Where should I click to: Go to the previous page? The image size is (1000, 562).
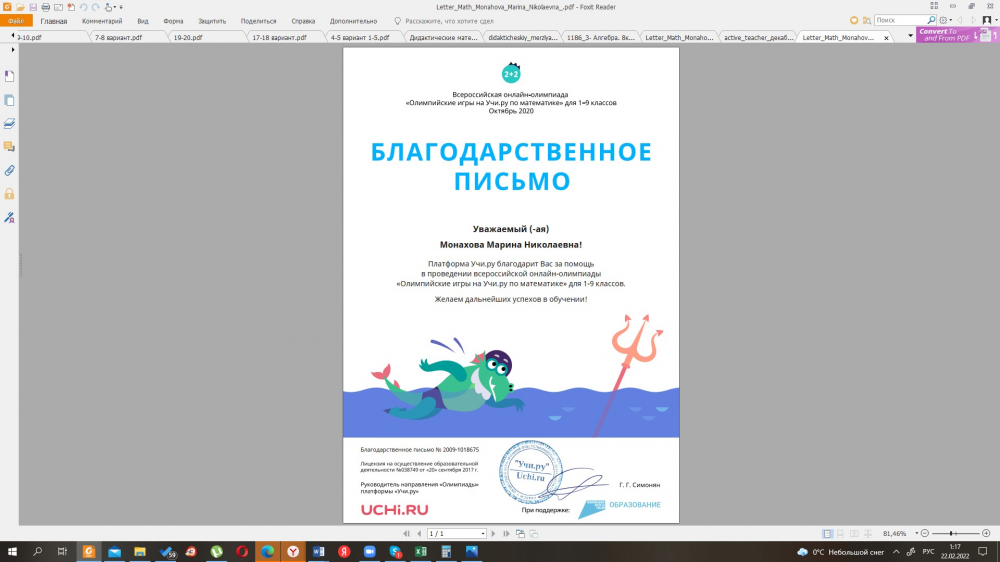point(419,533)
